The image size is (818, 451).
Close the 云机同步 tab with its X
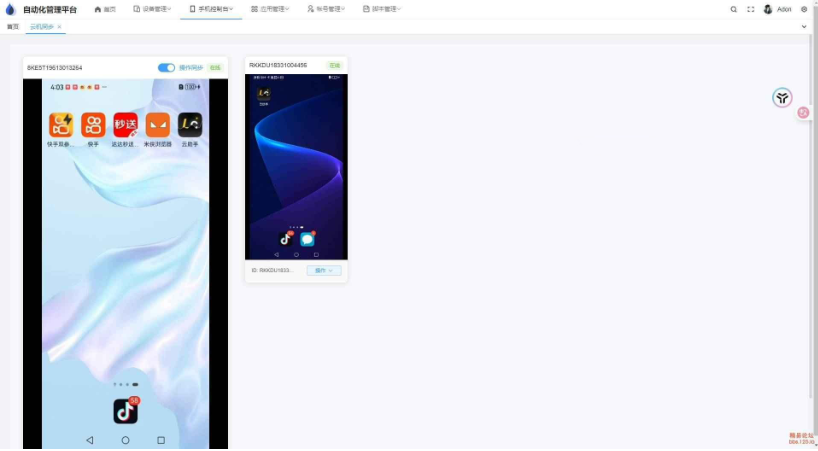click(x=59, y=27)
